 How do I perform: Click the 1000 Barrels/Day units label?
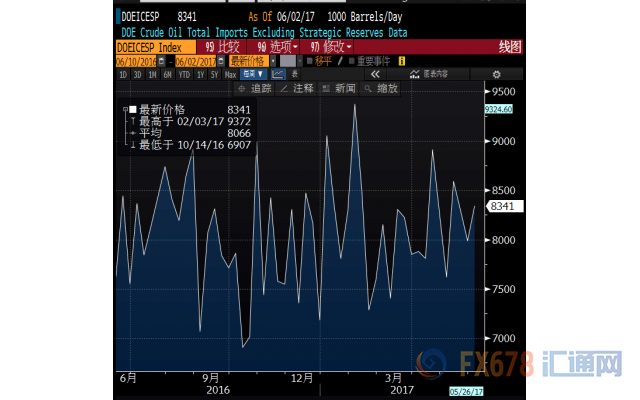coord(365,17)
